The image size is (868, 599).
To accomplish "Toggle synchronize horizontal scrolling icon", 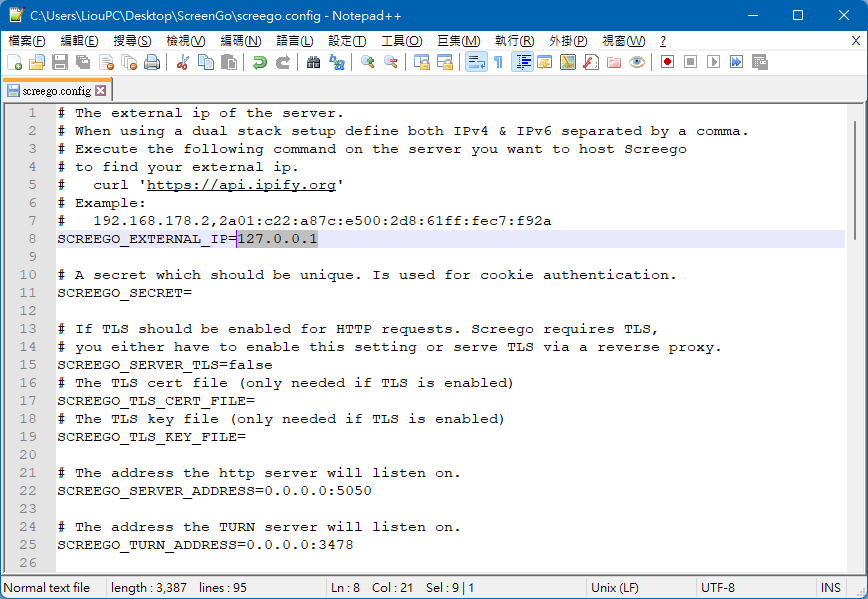I will (x=445, y=62).
